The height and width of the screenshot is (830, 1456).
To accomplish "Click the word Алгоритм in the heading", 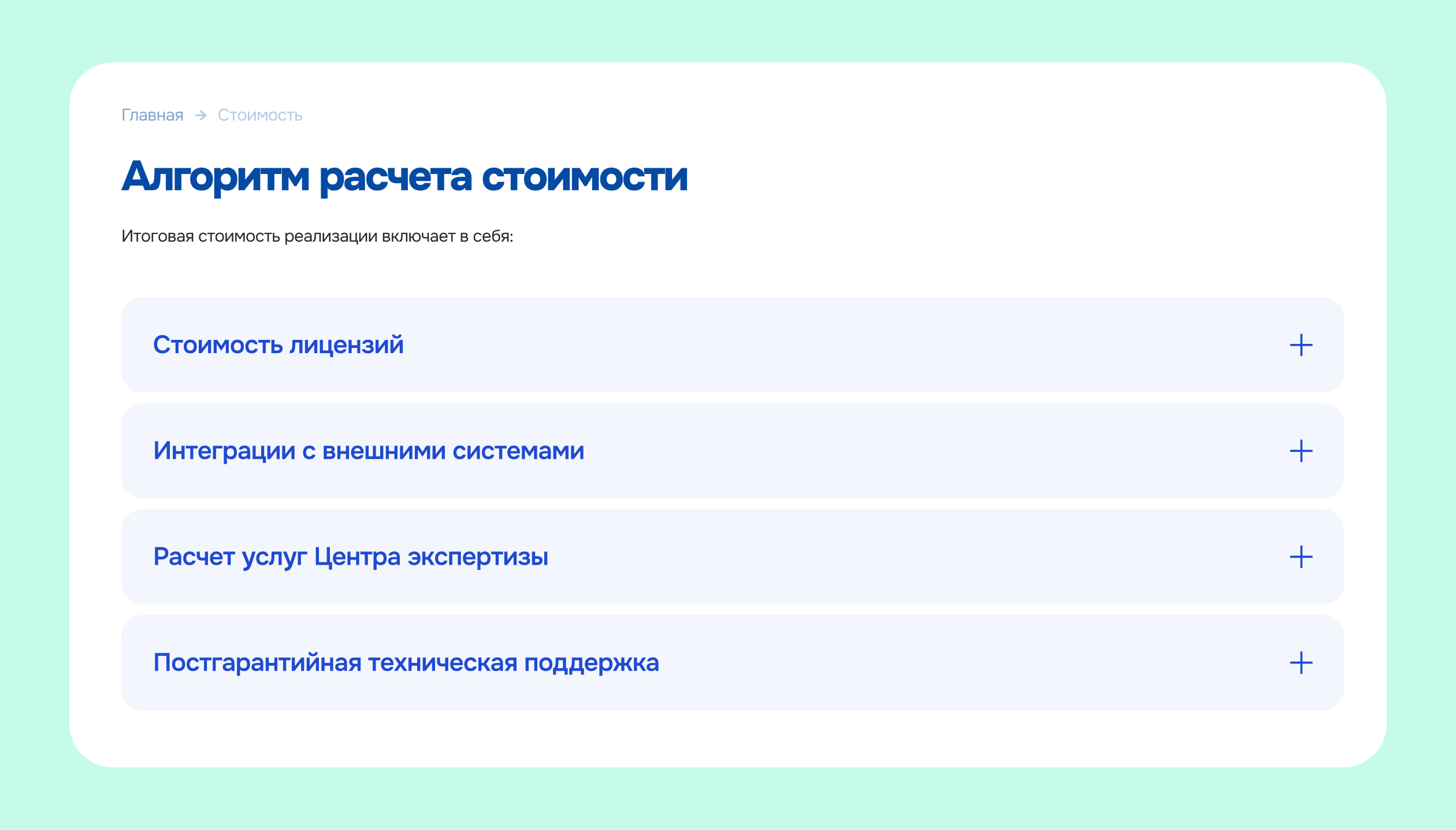I will pyautogui.click(x=216, y=177).
